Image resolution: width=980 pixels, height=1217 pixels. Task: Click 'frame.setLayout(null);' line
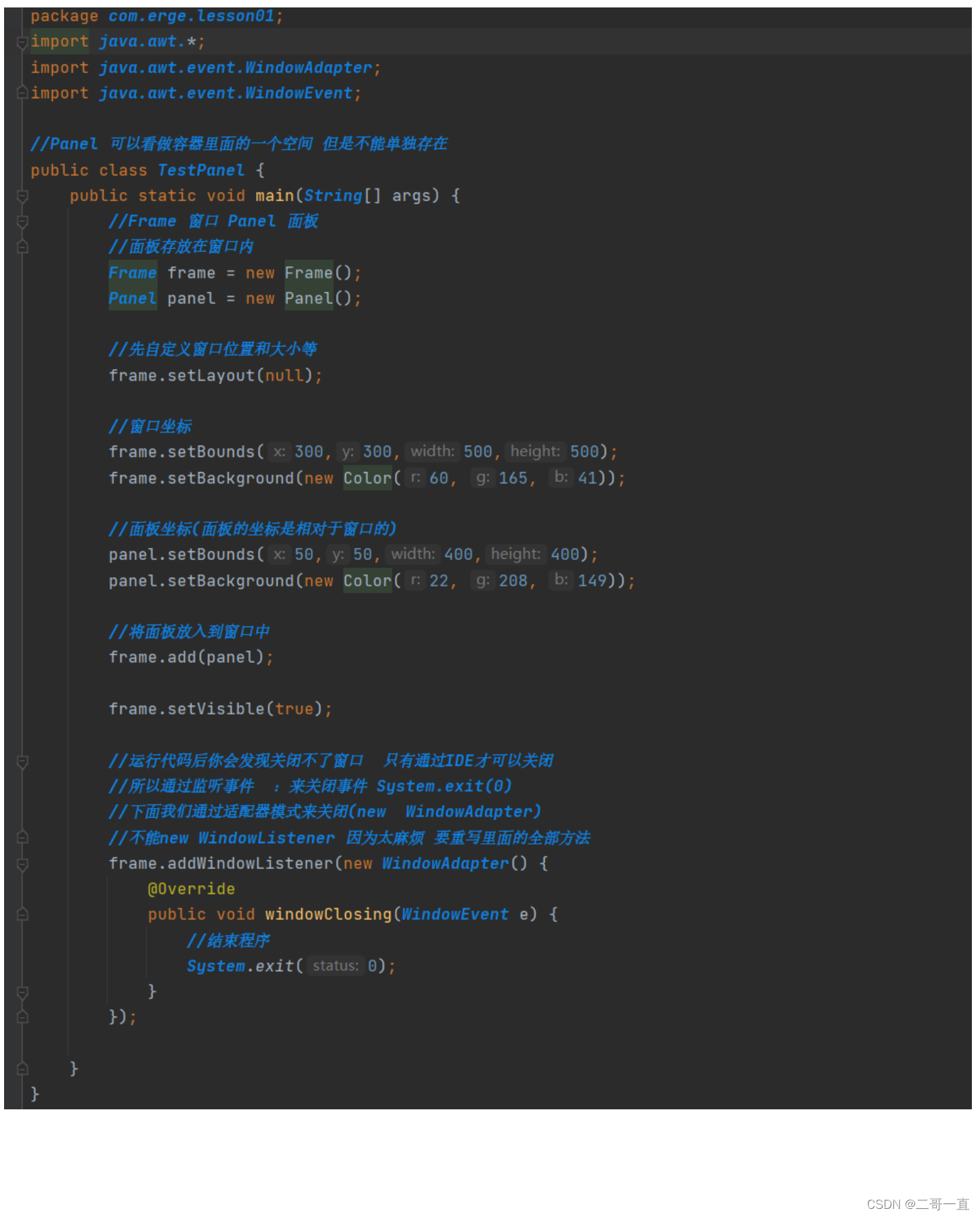coord(215,376)
